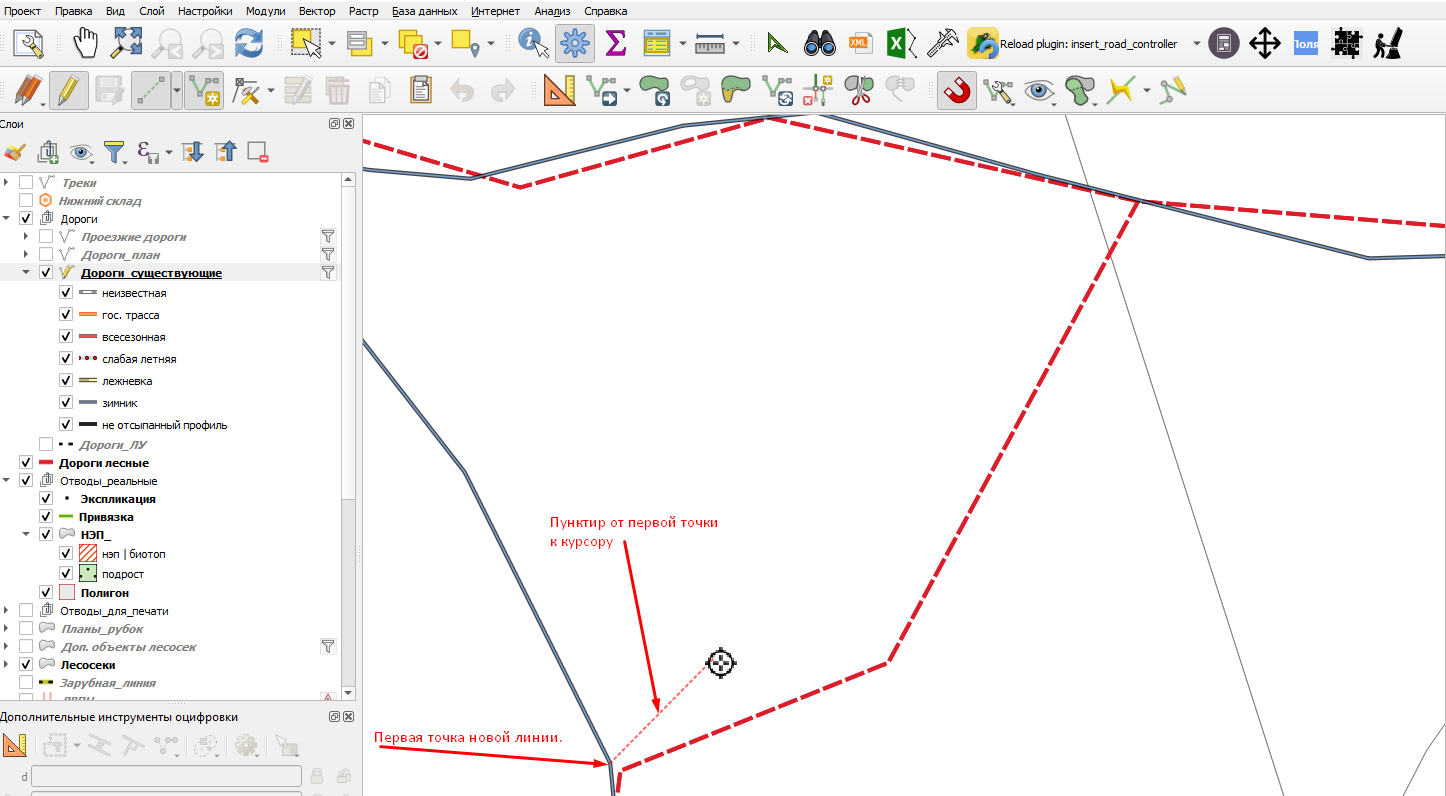Viewport: 1446px width, 796px height.
Task: Open the Statistical Summary sigma tool
Action: [x=616, y=43]
